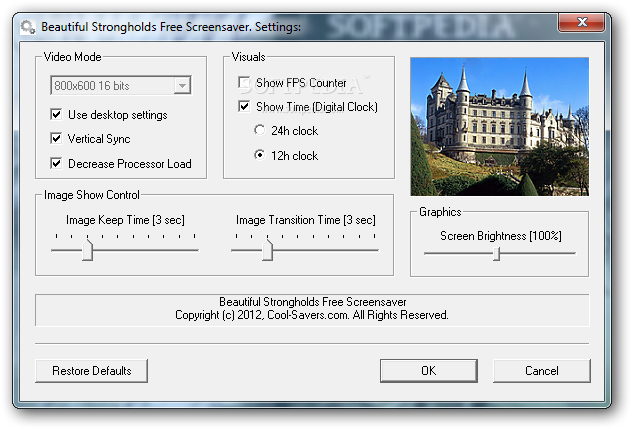The height and width of the screenshot is (429, 632).
Task: Click the Screen Brightness [100%] label
Action: tap(501, 236)
